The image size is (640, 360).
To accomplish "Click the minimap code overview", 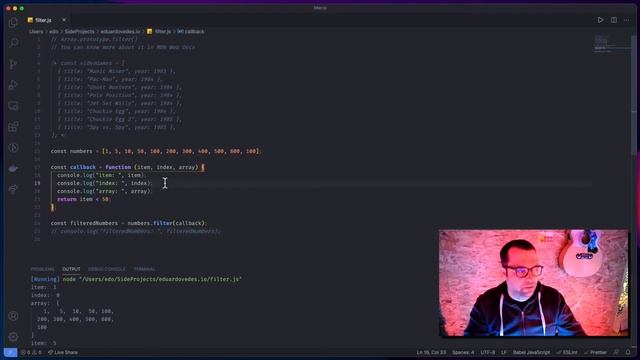I will 611,44.
